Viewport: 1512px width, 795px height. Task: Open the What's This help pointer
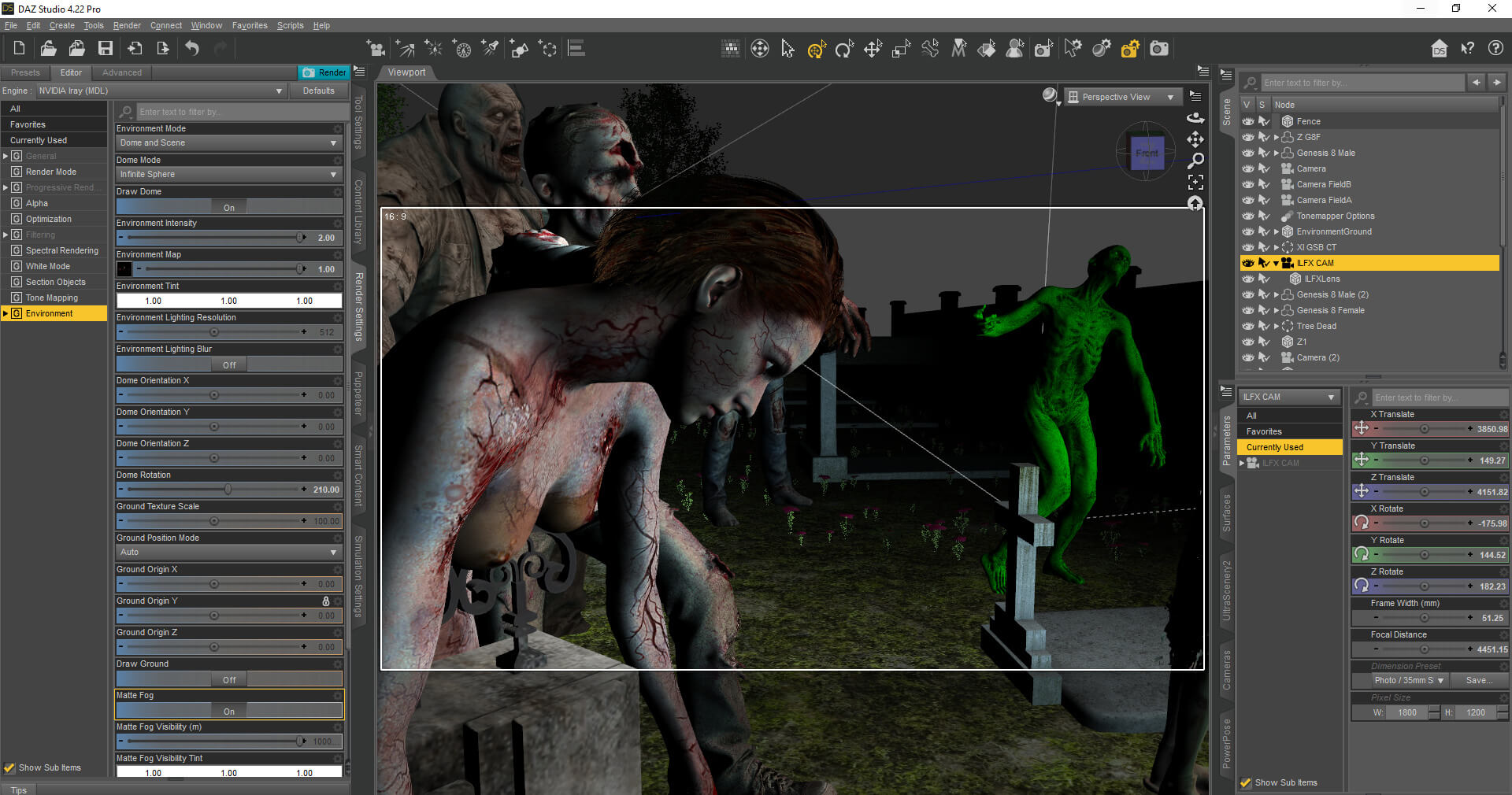click(1468, 49)
